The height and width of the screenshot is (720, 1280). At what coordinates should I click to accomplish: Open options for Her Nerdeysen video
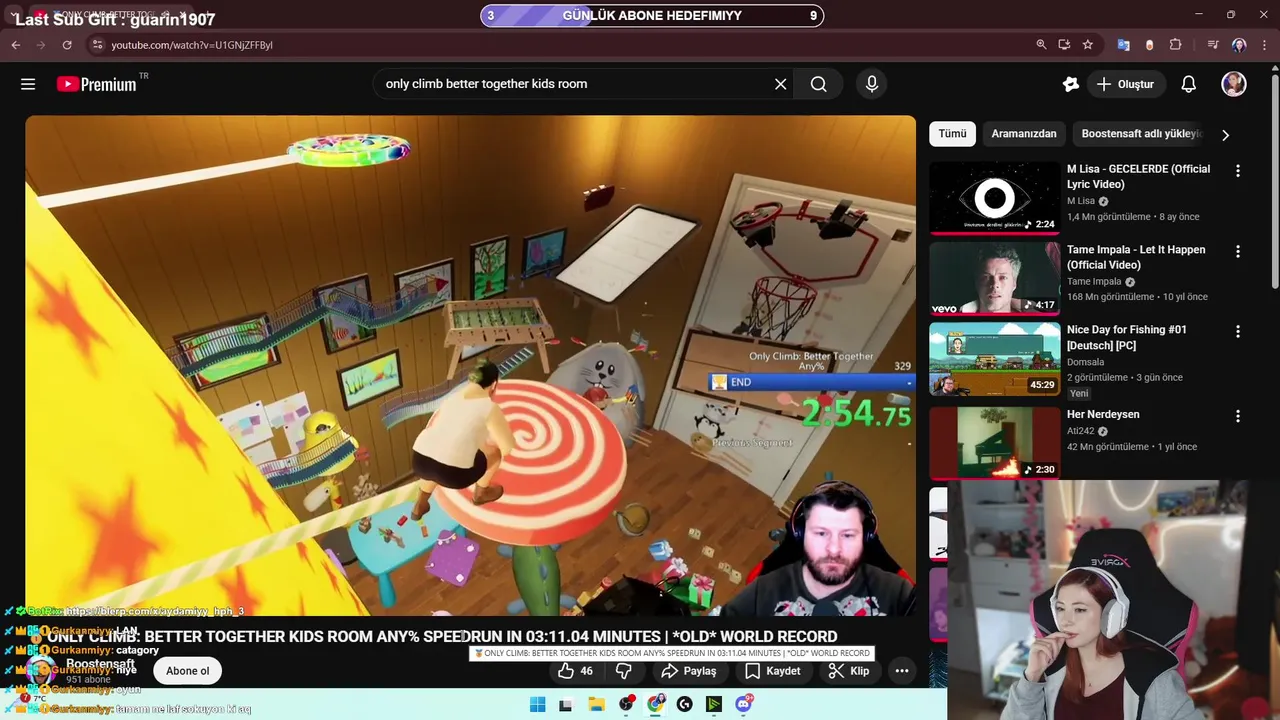[x=1238, y=416]
